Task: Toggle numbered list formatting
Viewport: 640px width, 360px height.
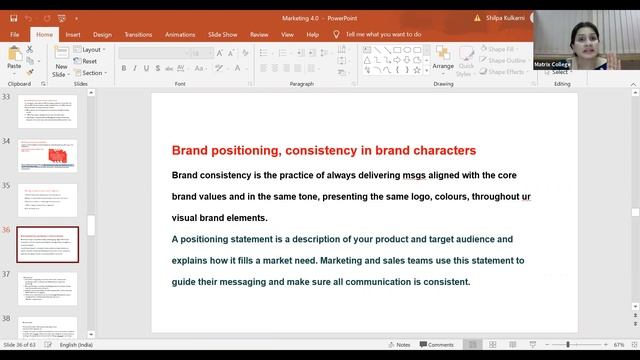Action: [282, 53]
